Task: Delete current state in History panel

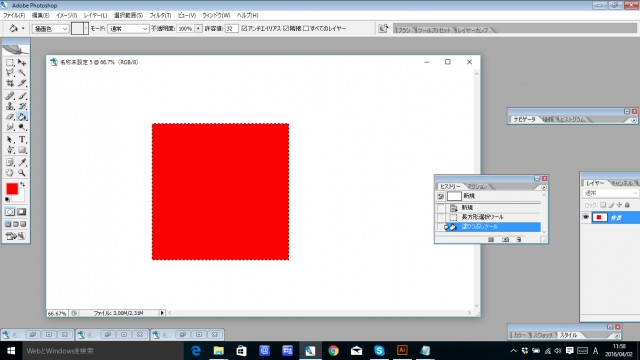Action: click(519, 240)
